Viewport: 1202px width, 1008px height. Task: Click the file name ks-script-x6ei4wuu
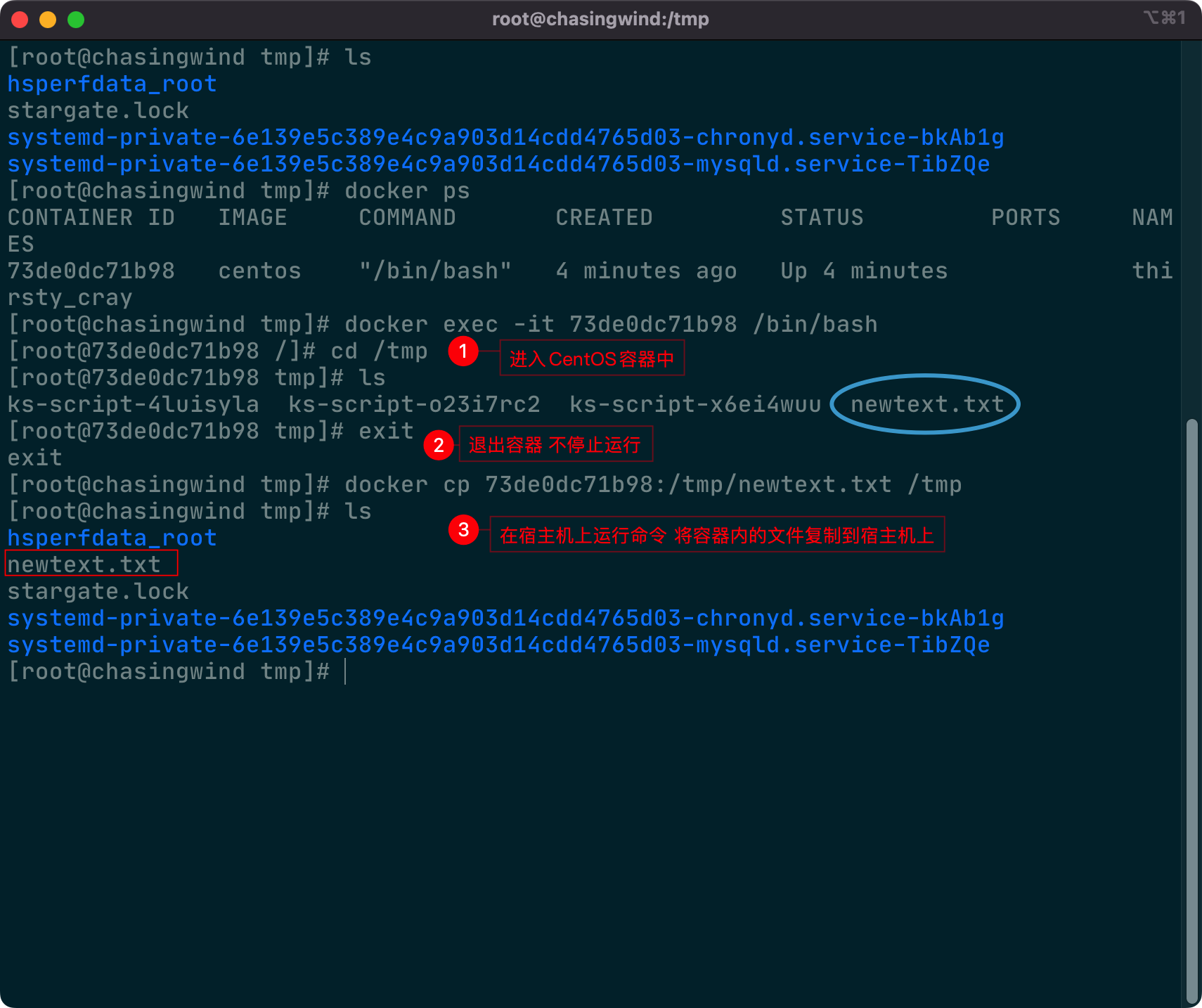click(x=695, y=404)
